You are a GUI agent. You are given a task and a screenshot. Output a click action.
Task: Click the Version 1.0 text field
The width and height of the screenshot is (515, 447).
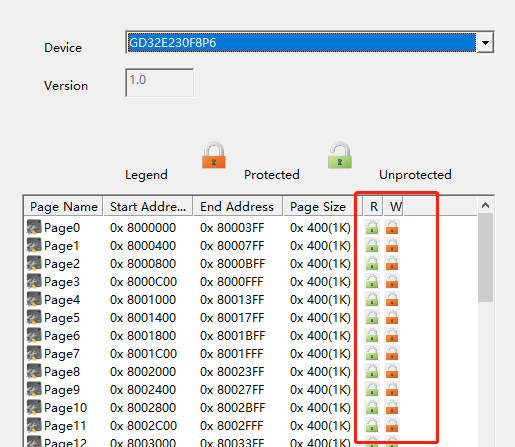pyautogui.click(x=160, y=83)
